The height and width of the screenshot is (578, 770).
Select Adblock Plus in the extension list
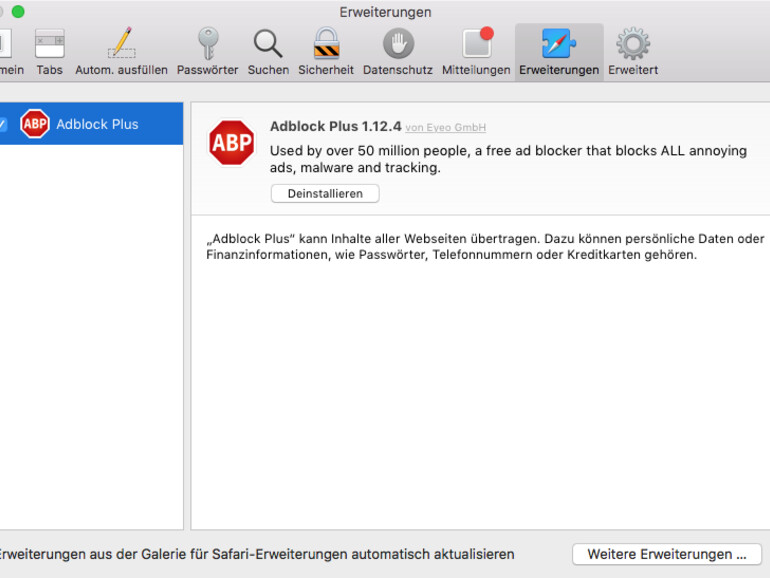[x=91, y=124]
